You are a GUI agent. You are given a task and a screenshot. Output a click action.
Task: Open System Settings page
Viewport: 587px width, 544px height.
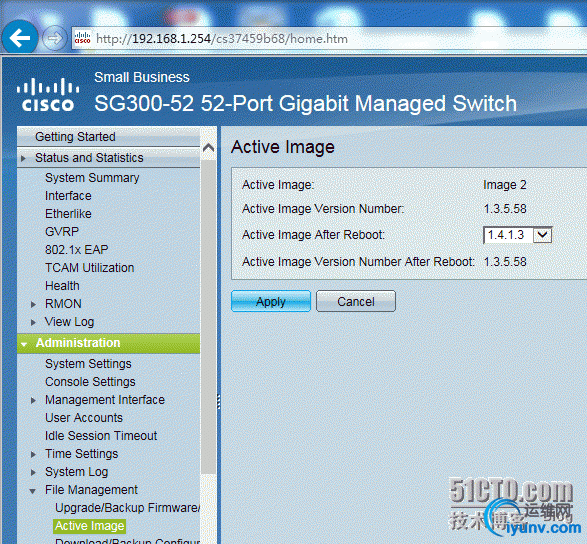coord(88,364)
